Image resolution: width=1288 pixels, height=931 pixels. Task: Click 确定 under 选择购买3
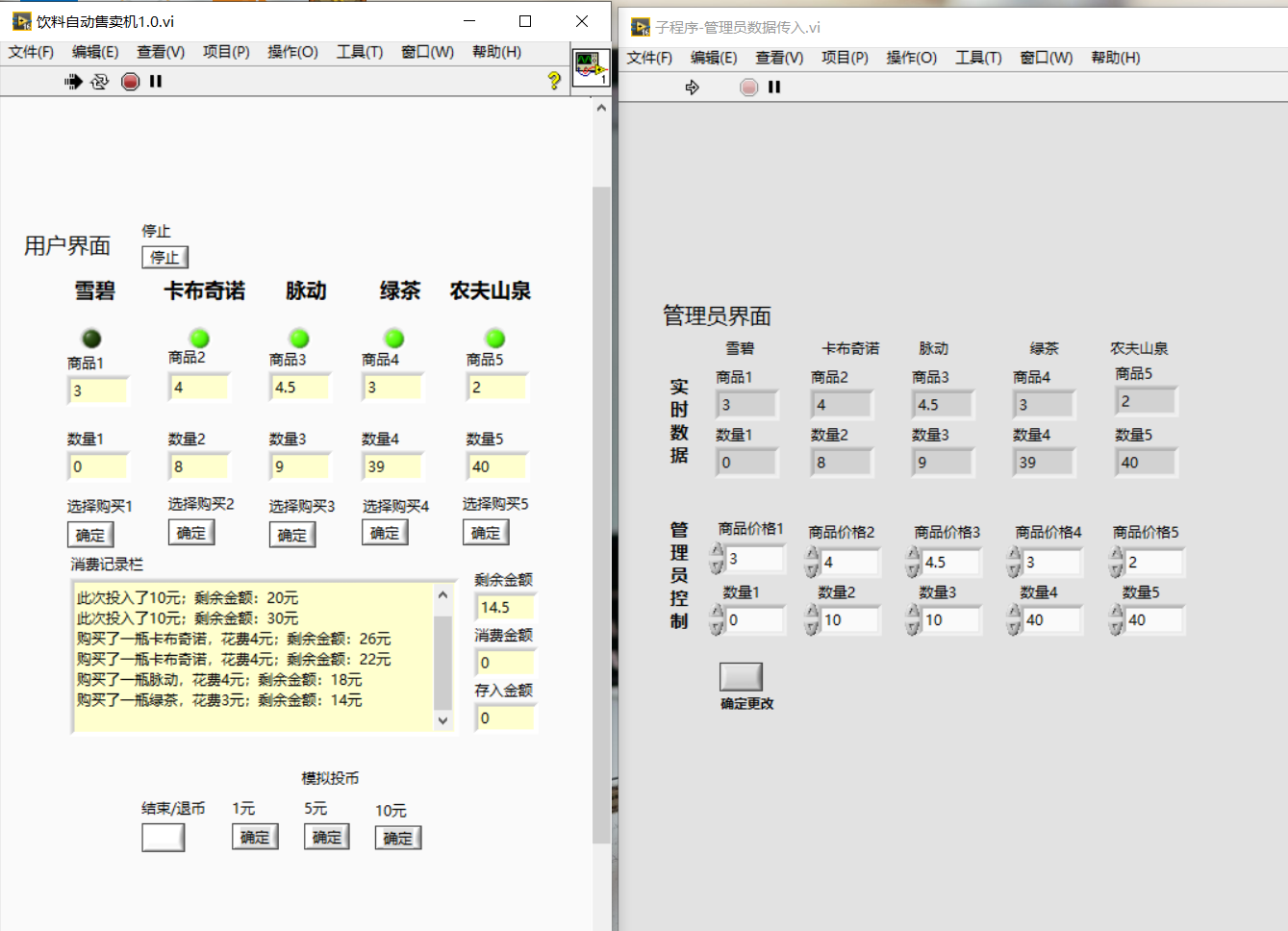(x=292, y=535)
